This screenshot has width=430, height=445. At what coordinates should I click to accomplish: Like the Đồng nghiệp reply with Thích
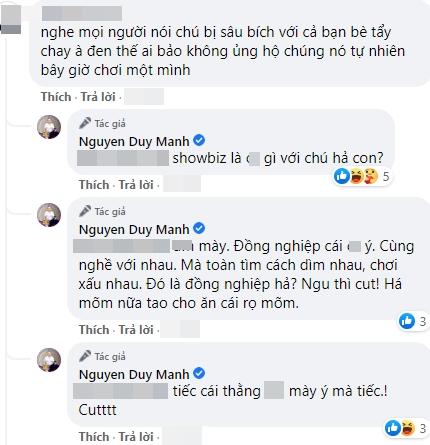[x=94, y=329]
